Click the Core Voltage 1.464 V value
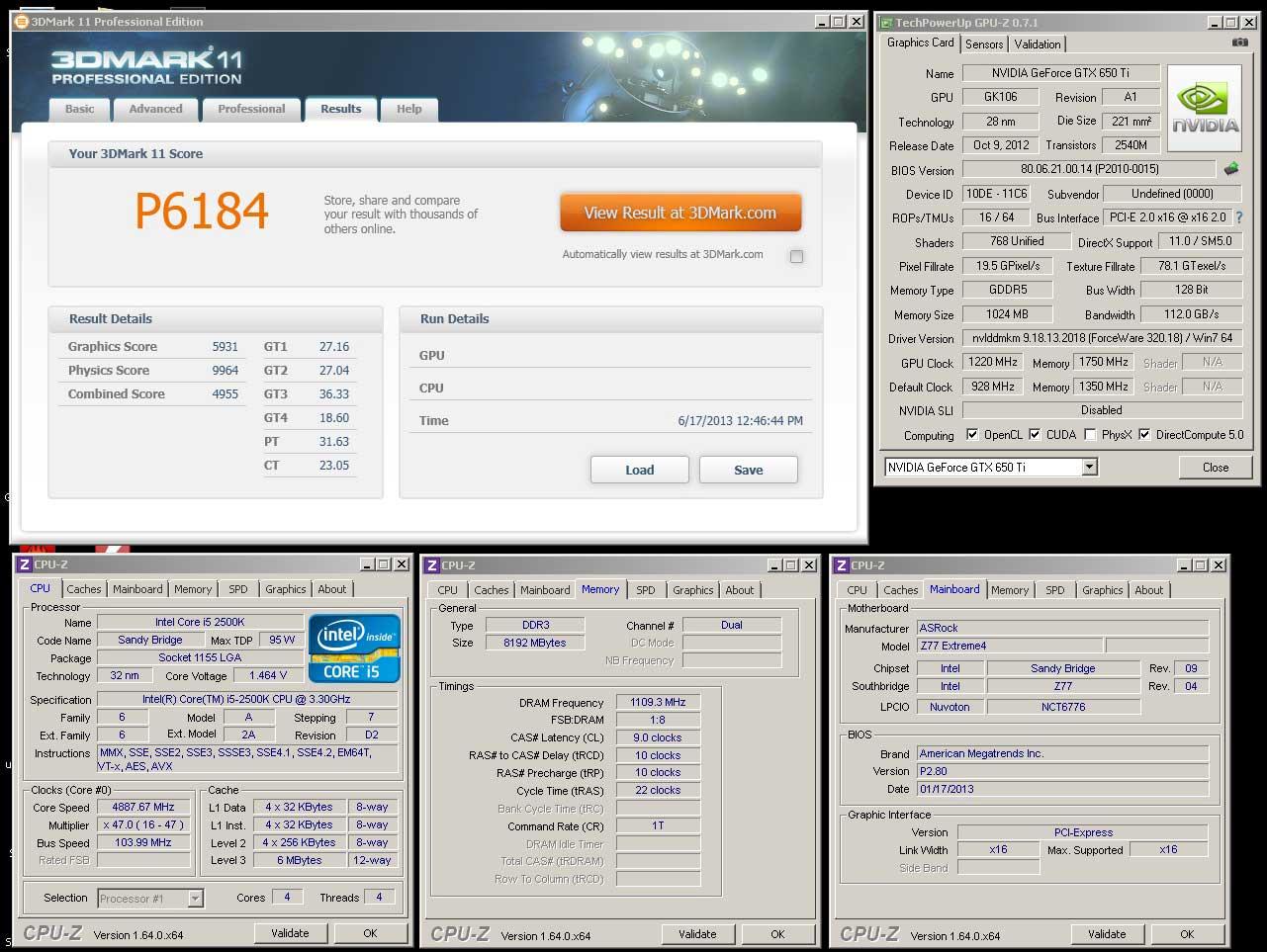This screenshot has height=952, width=1267. point(269,676)
